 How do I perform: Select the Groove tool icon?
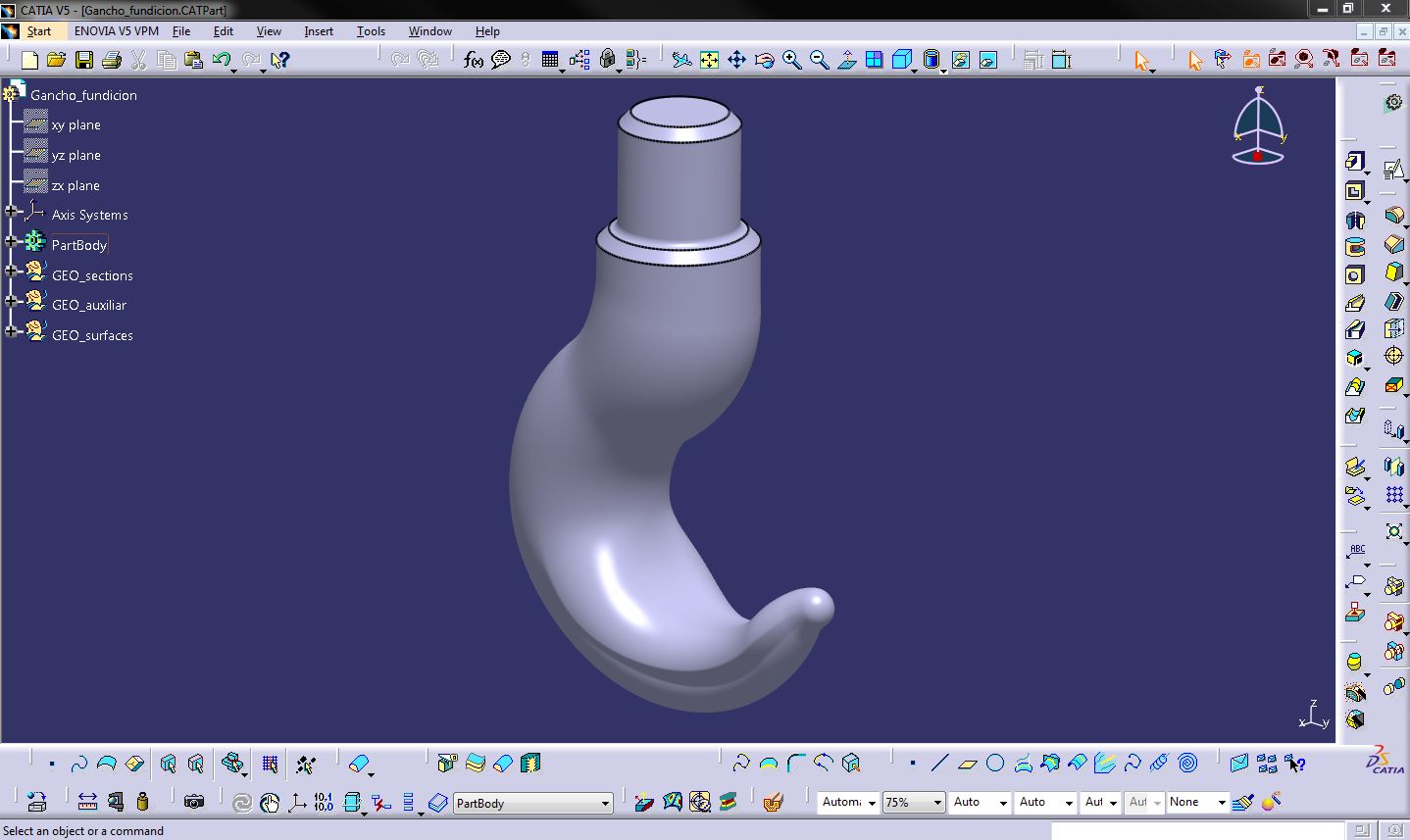[1355, 247]
